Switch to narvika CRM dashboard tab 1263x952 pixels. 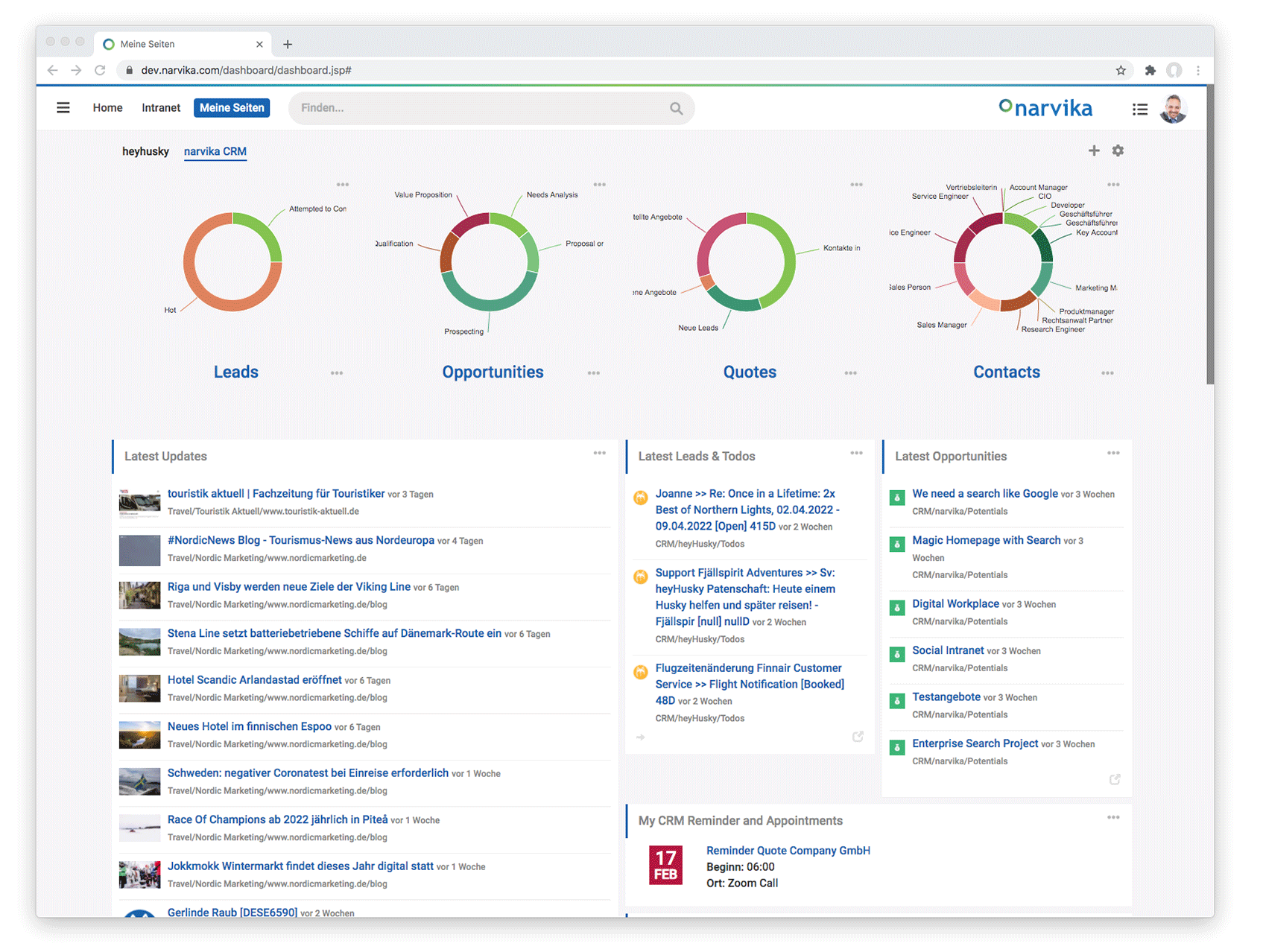(215, 151)
